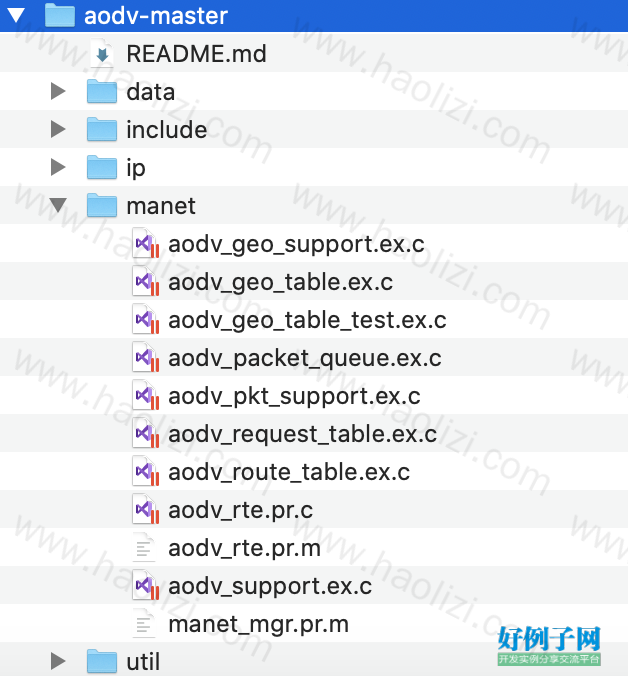Click icon of aodv_geo_table_test.ex.c

coord(146,319)
